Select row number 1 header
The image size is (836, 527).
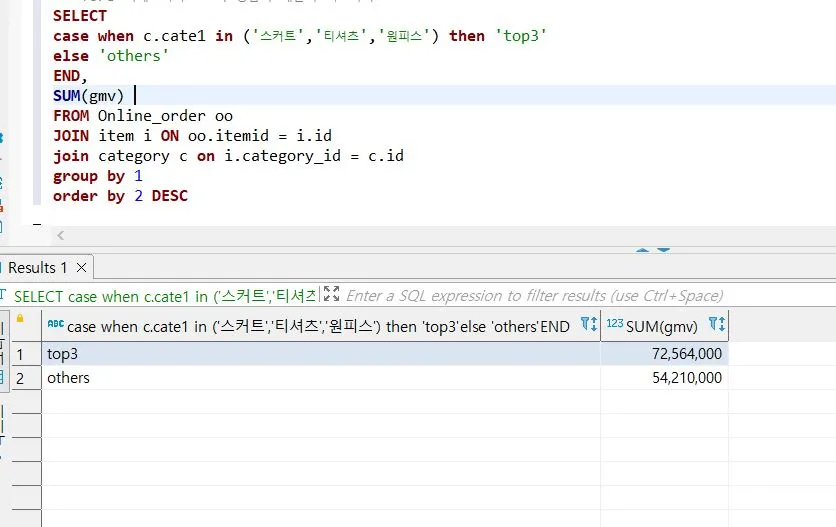26,354
